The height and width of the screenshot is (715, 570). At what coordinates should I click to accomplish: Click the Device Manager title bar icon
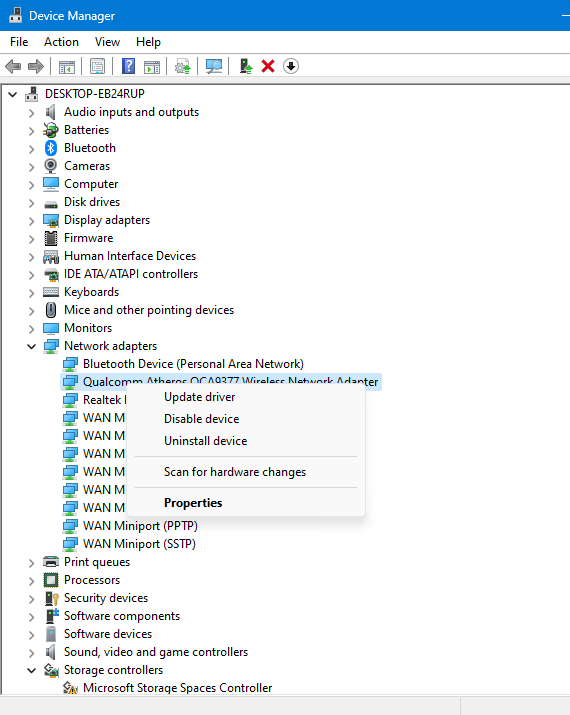[16, 16]
